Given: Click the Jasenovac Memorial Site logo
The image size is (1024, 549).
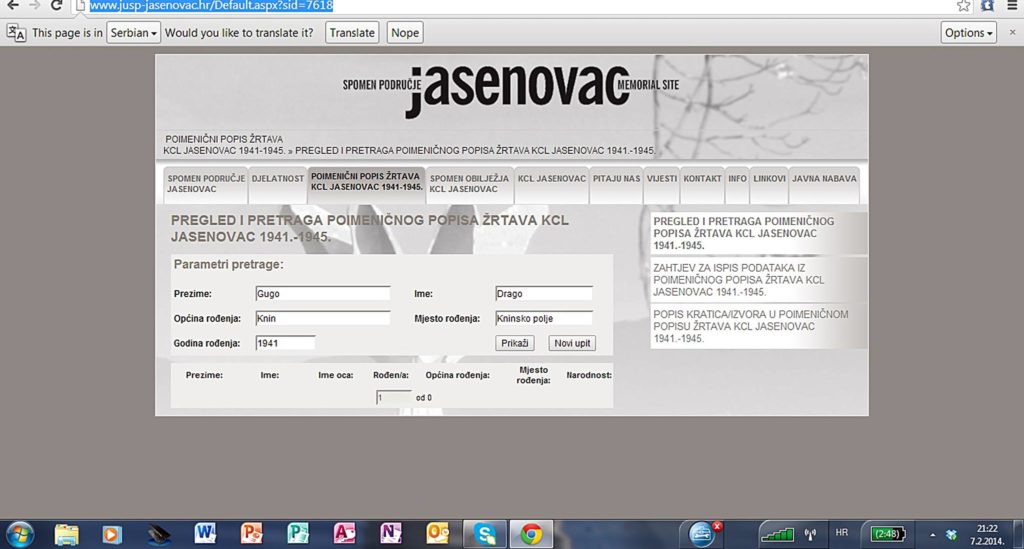Looking at the screenshot, I should pyautogui.click(x=511, y=90).
